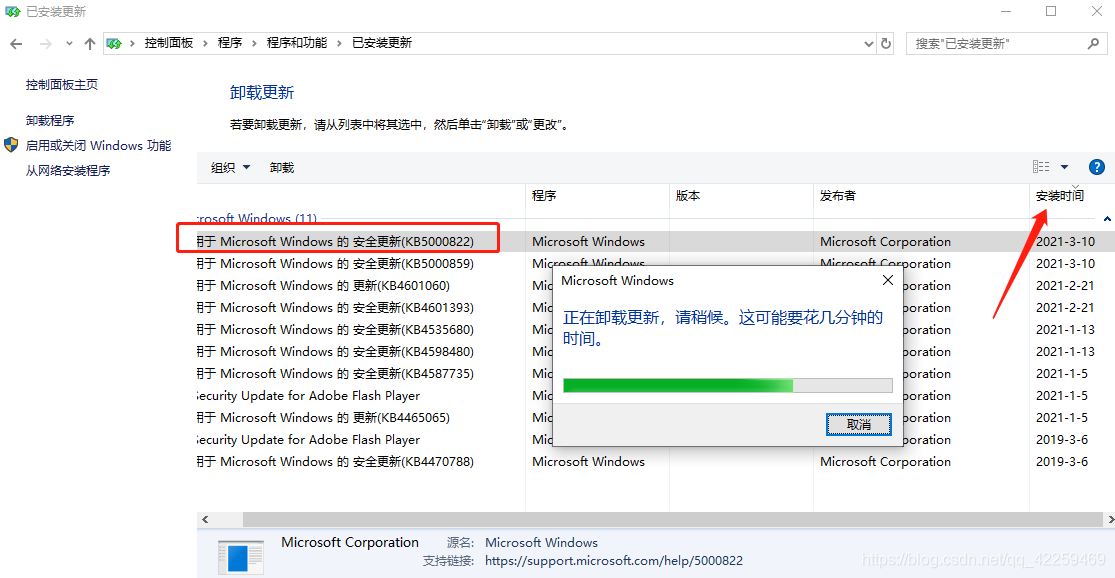The height and width of the screenshot is (578, 1115).
Task: Go back using the back arrow
Action: 16,44
